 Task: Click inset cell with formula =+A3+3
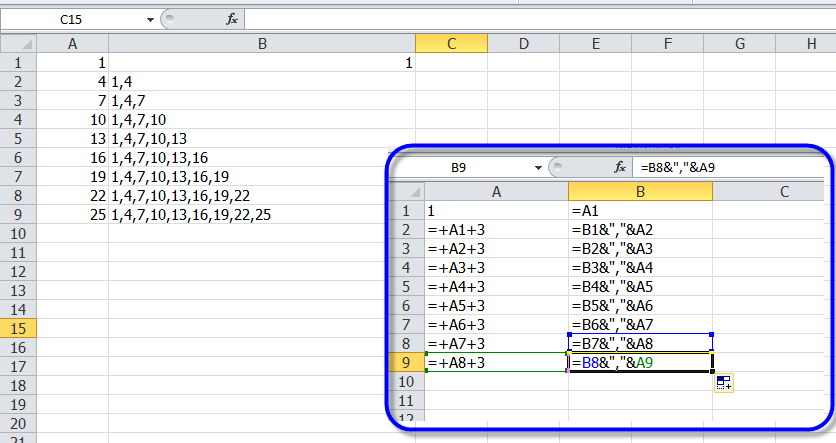click(496, 268)
